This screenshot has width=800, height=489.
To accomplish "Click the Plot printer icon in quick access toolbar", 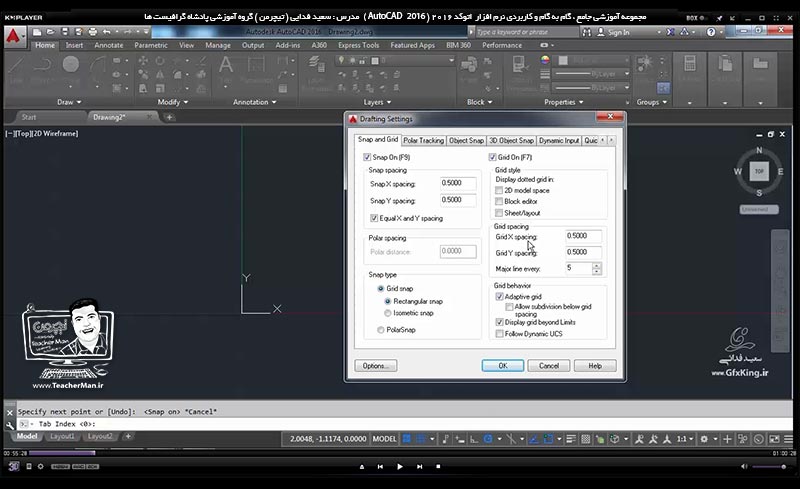I will pos(92,32).
